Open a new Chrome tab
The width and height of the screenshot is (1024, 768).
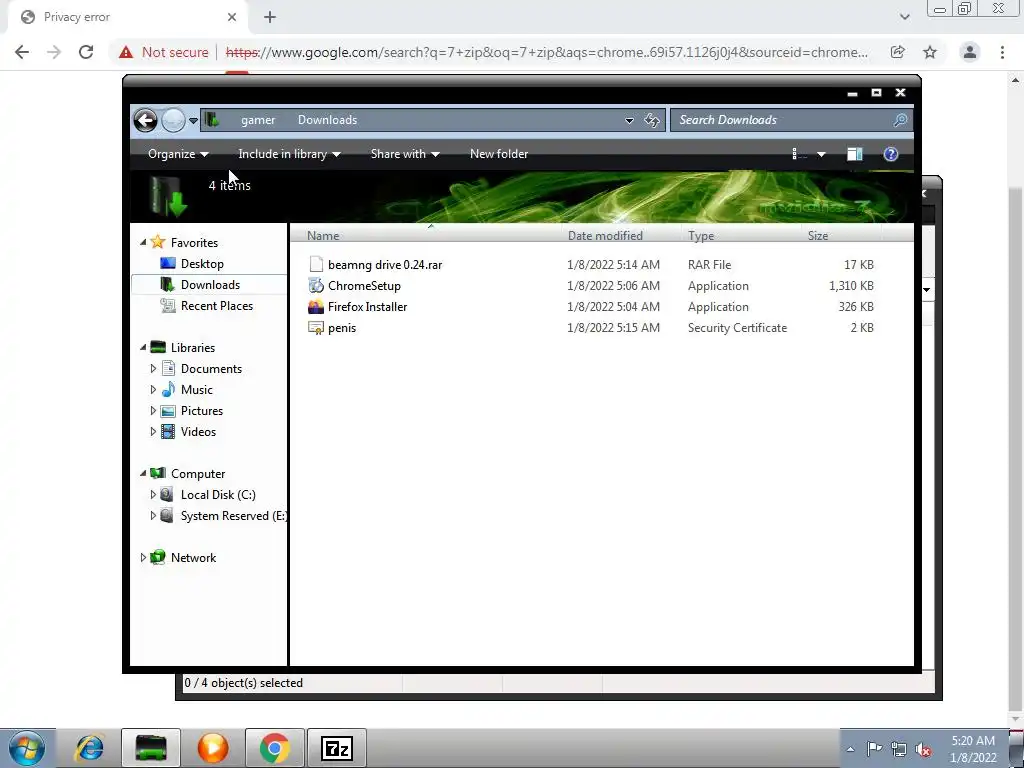coord(270,18)
